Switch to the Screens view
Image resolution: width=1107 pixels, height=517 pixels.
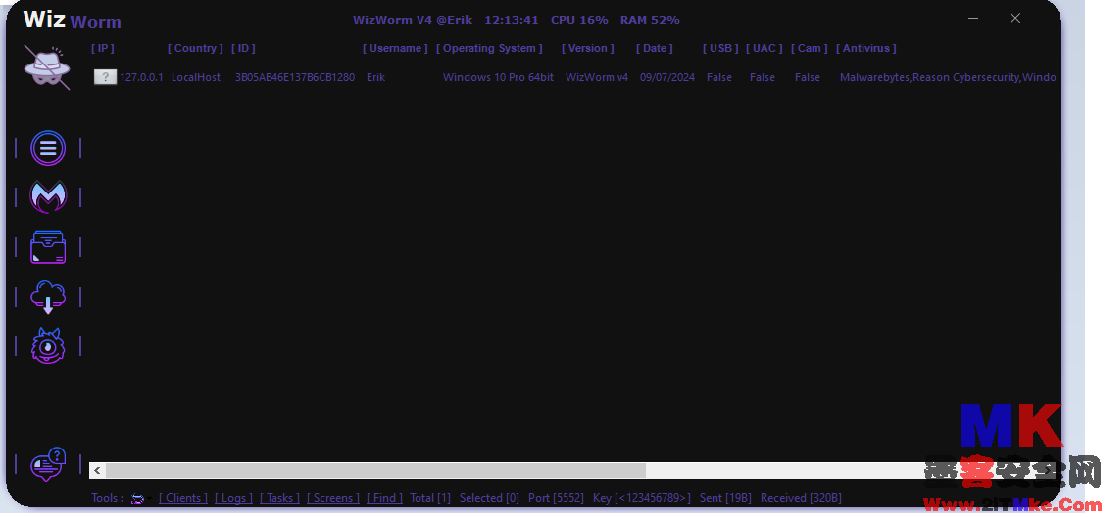pyautogui.click(x=333, y=498)
